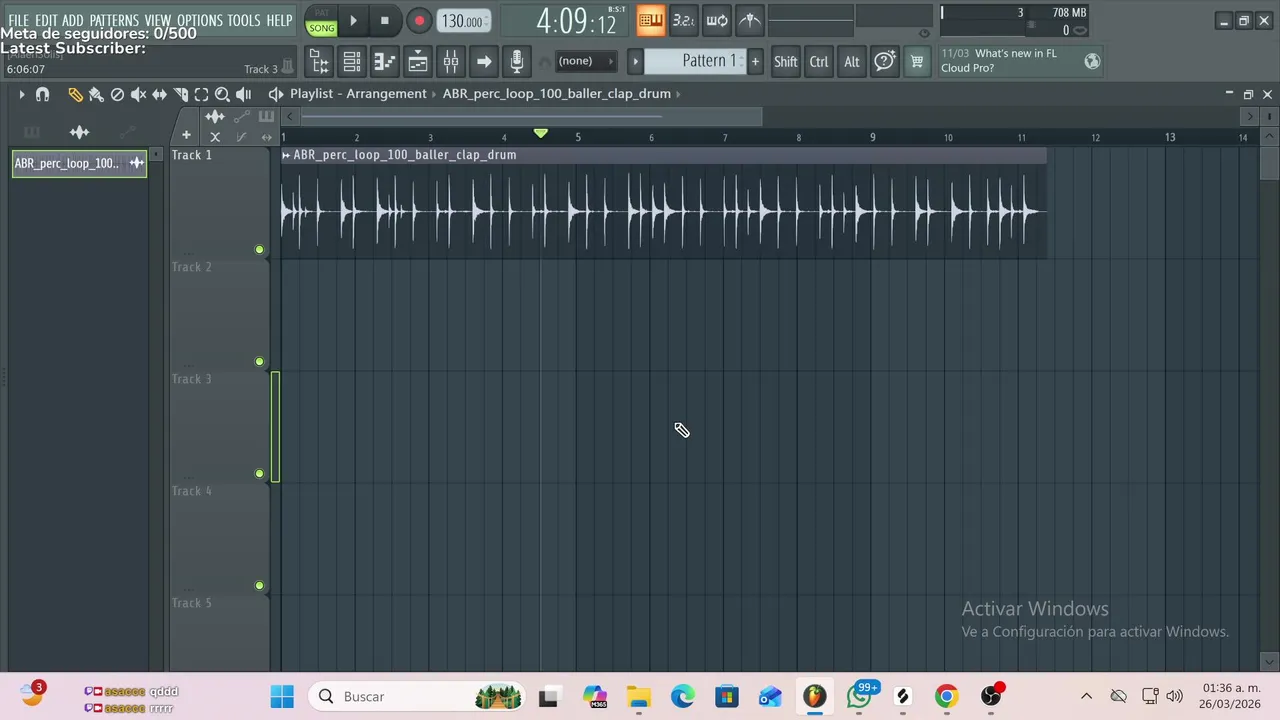Start playback with the play button
This screenshot has width=1280, height=720.
(x=353, y=20)
